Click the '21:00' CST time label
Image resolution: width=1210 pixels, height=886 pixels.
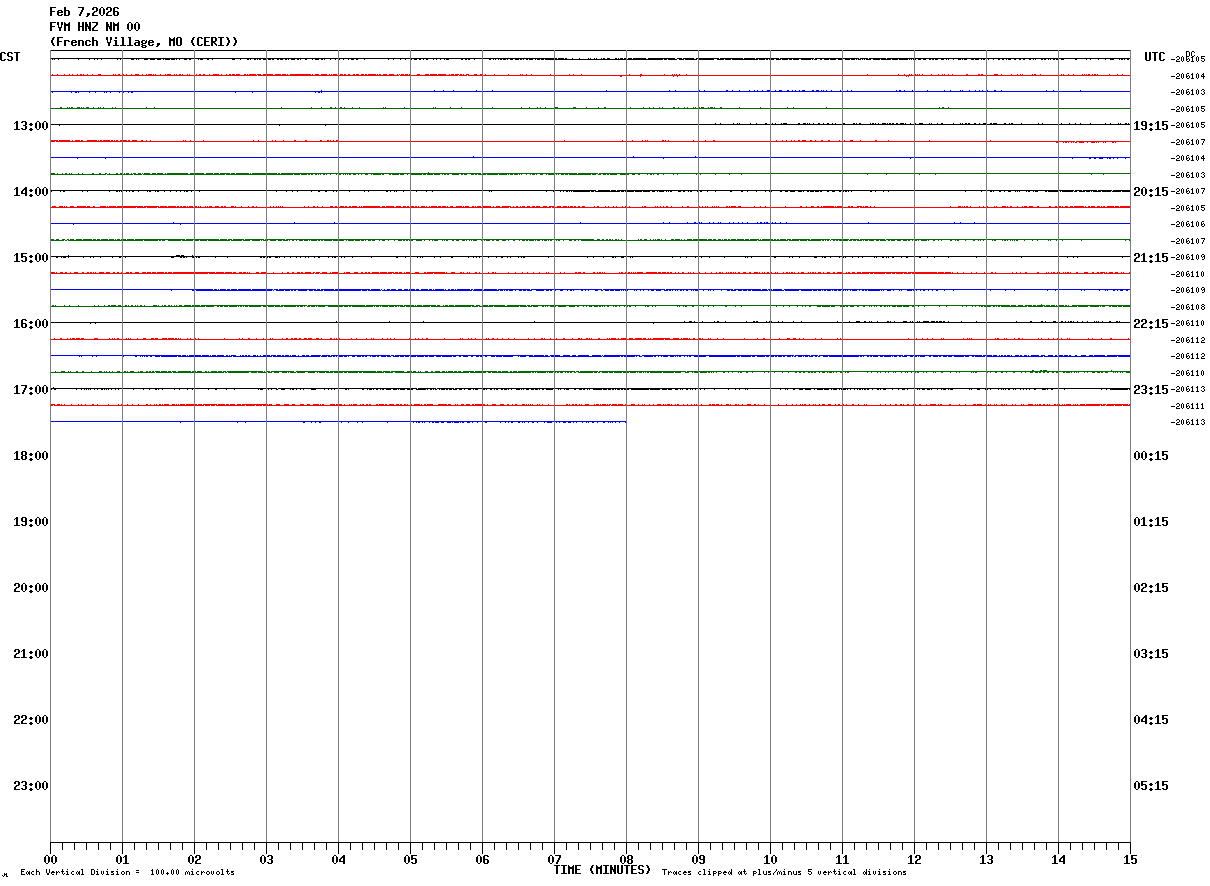point(31,653)
